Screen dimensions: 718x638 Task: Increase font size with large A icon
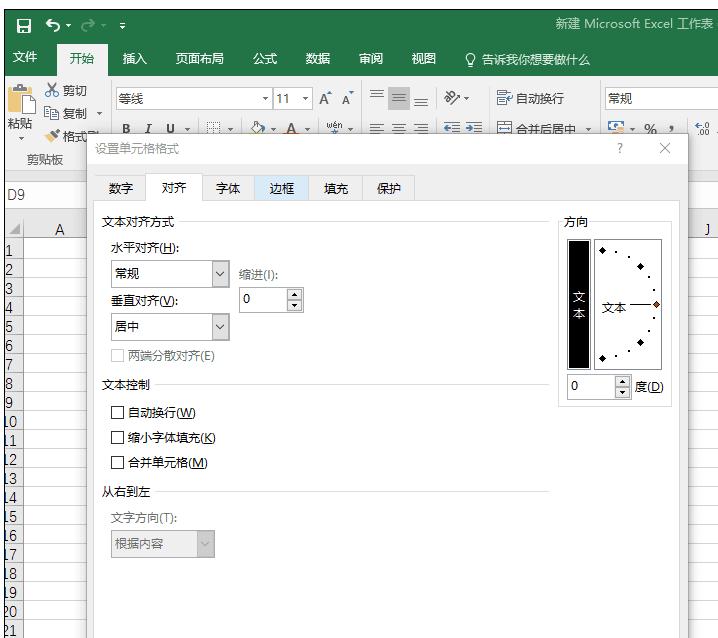pos(325,98)
